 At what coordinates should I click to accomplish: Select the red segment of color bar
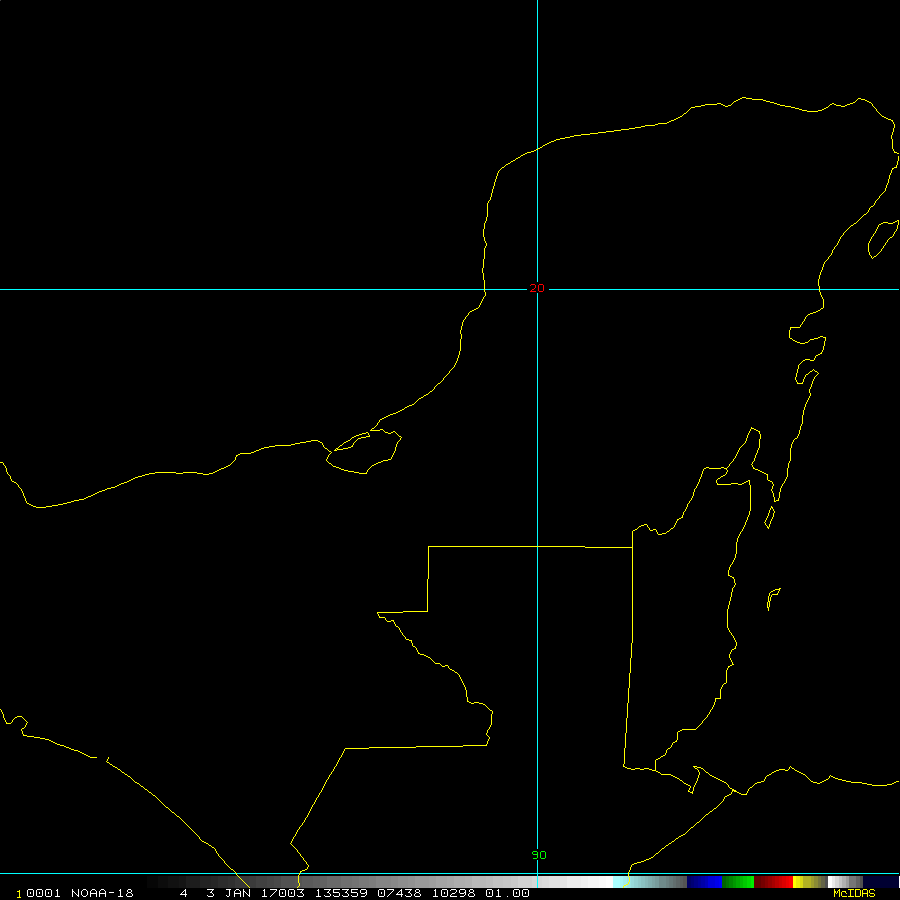pyautogui.click(x=773, y=882)
